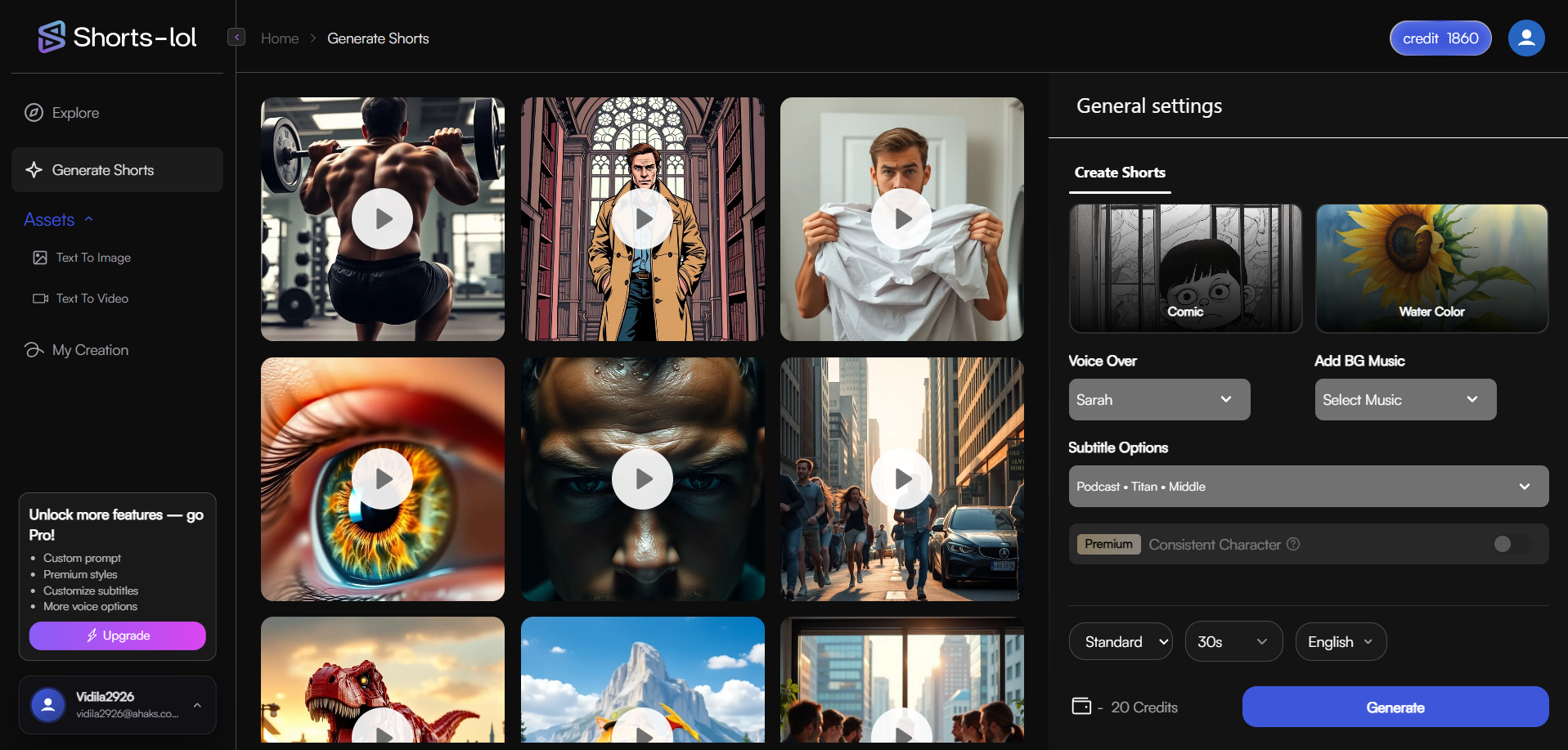Viewport: 1568px width, 750px height.
Task: Switch to the Create Shorts tab
Action: coord(1120,173)
